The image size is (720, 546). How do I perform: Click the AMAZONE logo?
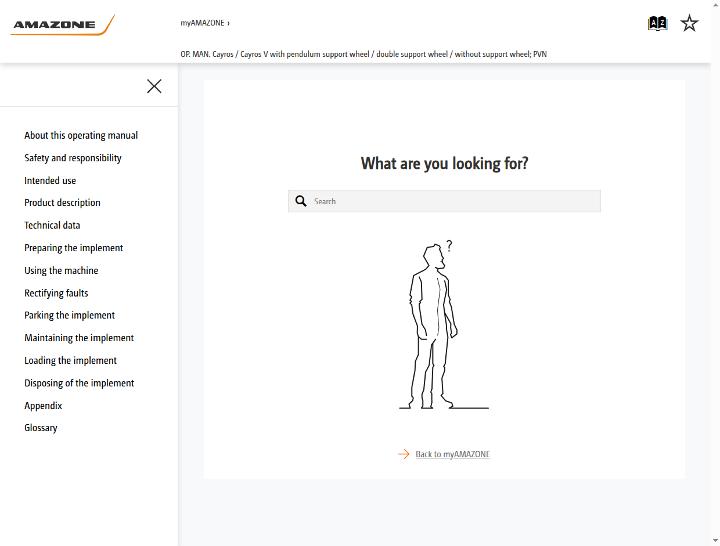coord(62,25)
